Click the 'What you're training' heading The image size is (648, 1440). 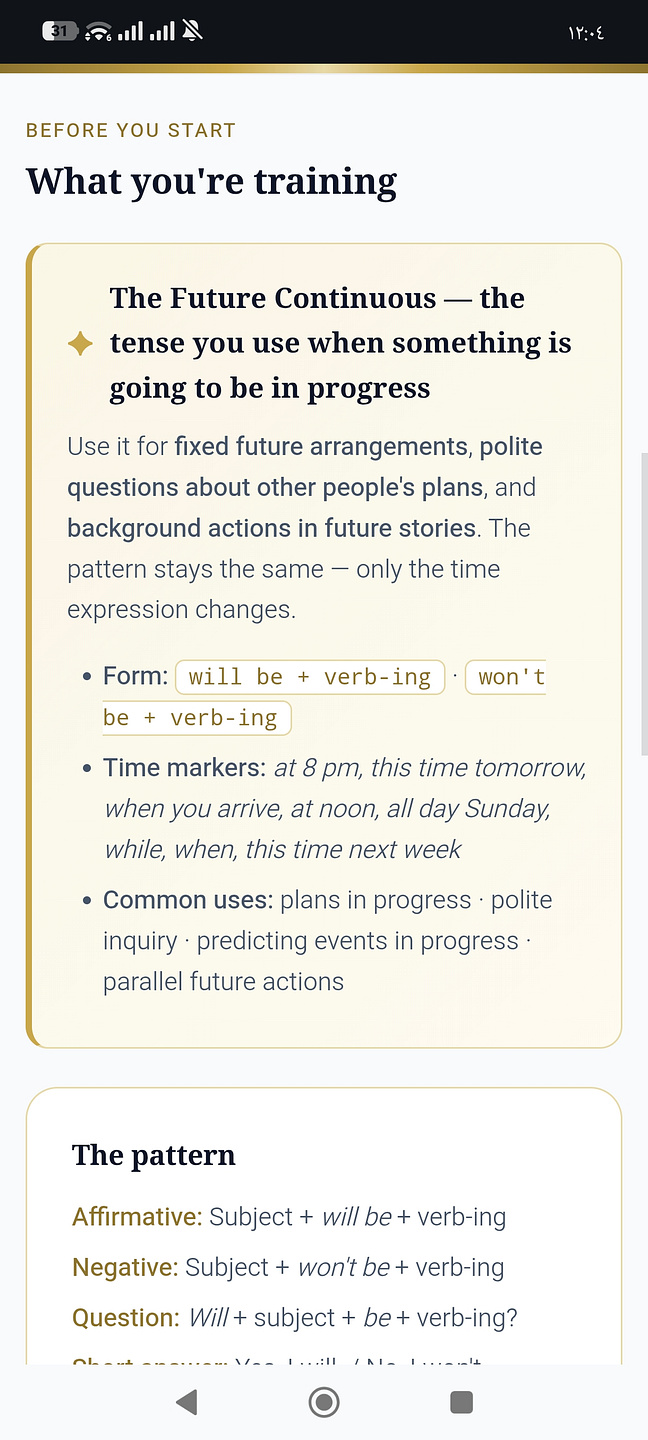[212, 182]
